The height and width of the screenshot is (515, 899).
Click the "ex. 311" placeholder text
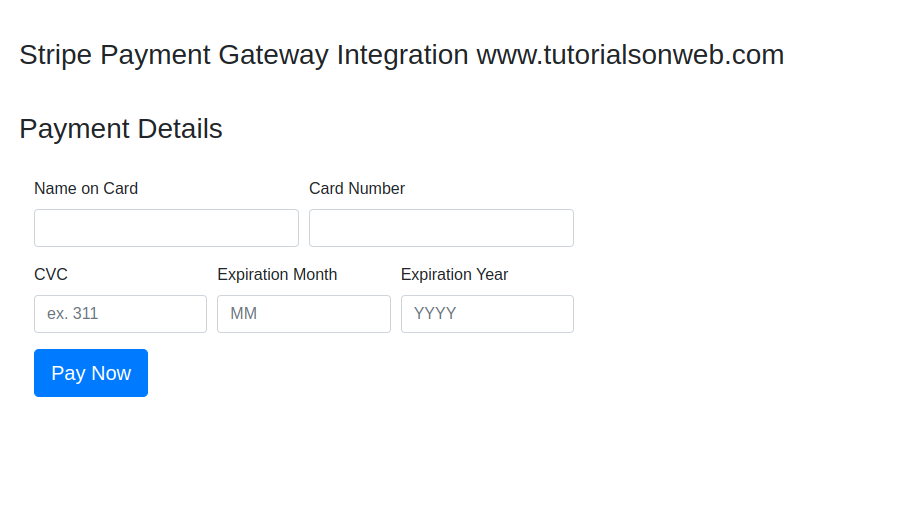tap(73, 314)
